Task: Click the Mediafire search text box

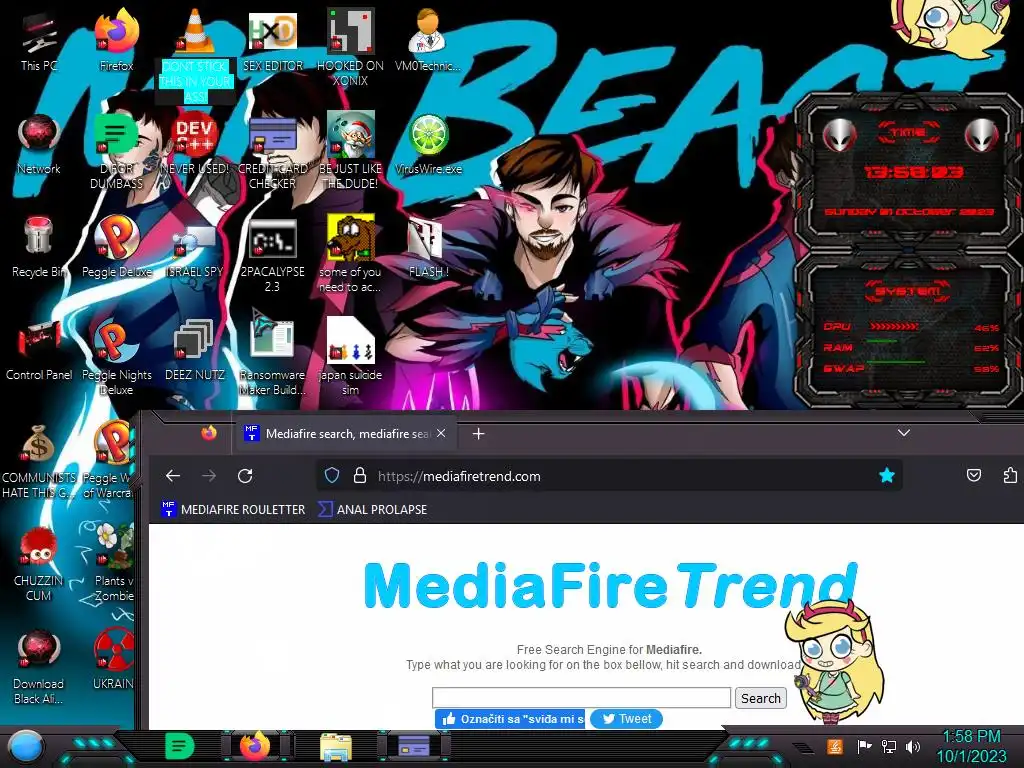Action: [581, 697]
